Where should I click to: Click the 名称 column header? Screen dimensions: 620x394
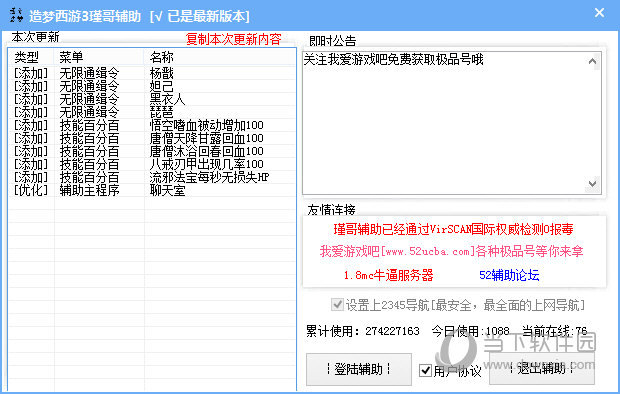click(x=219, y=57)
